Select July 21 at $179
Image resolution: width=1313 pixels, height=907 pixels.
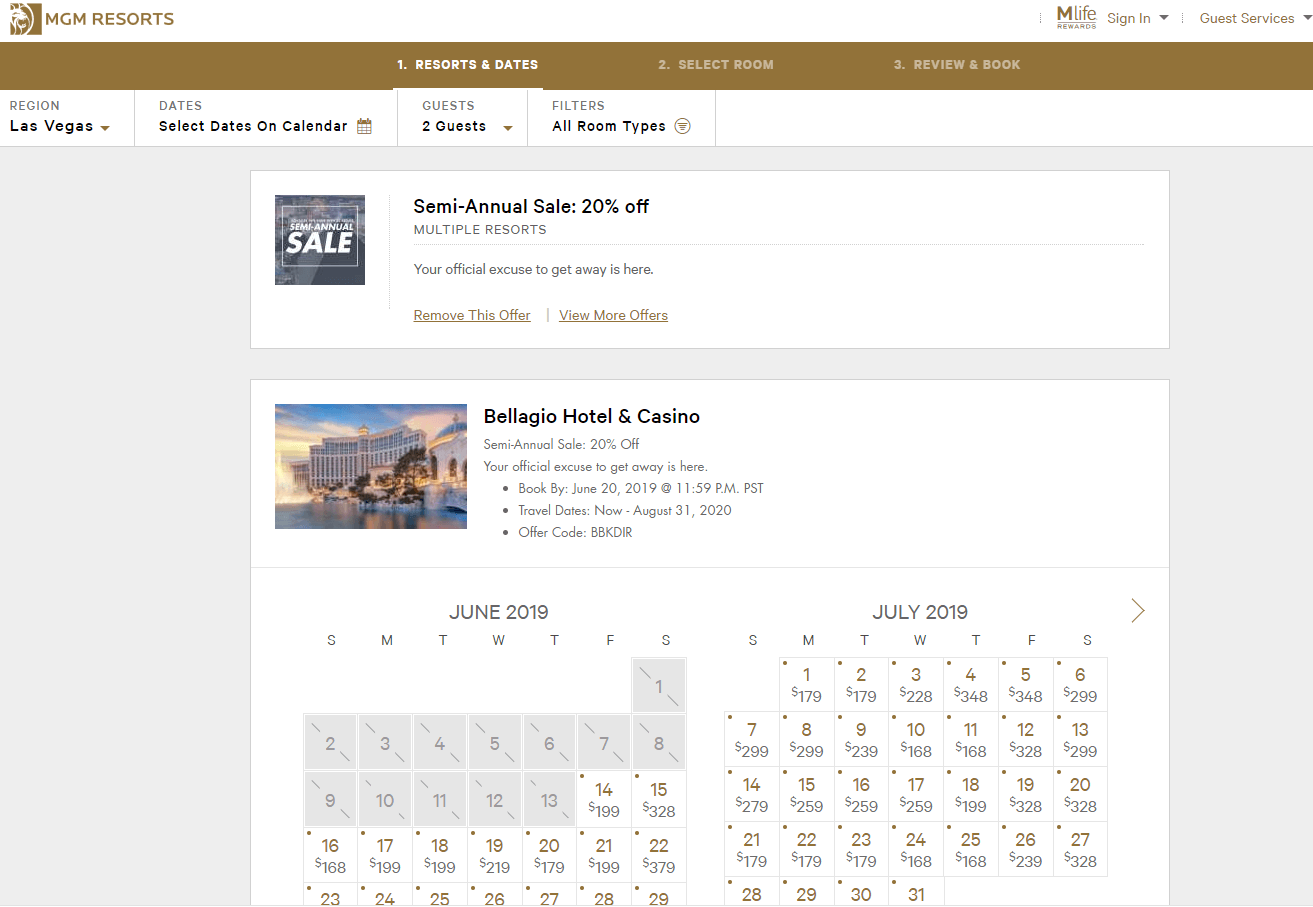(x=752, y=849)
